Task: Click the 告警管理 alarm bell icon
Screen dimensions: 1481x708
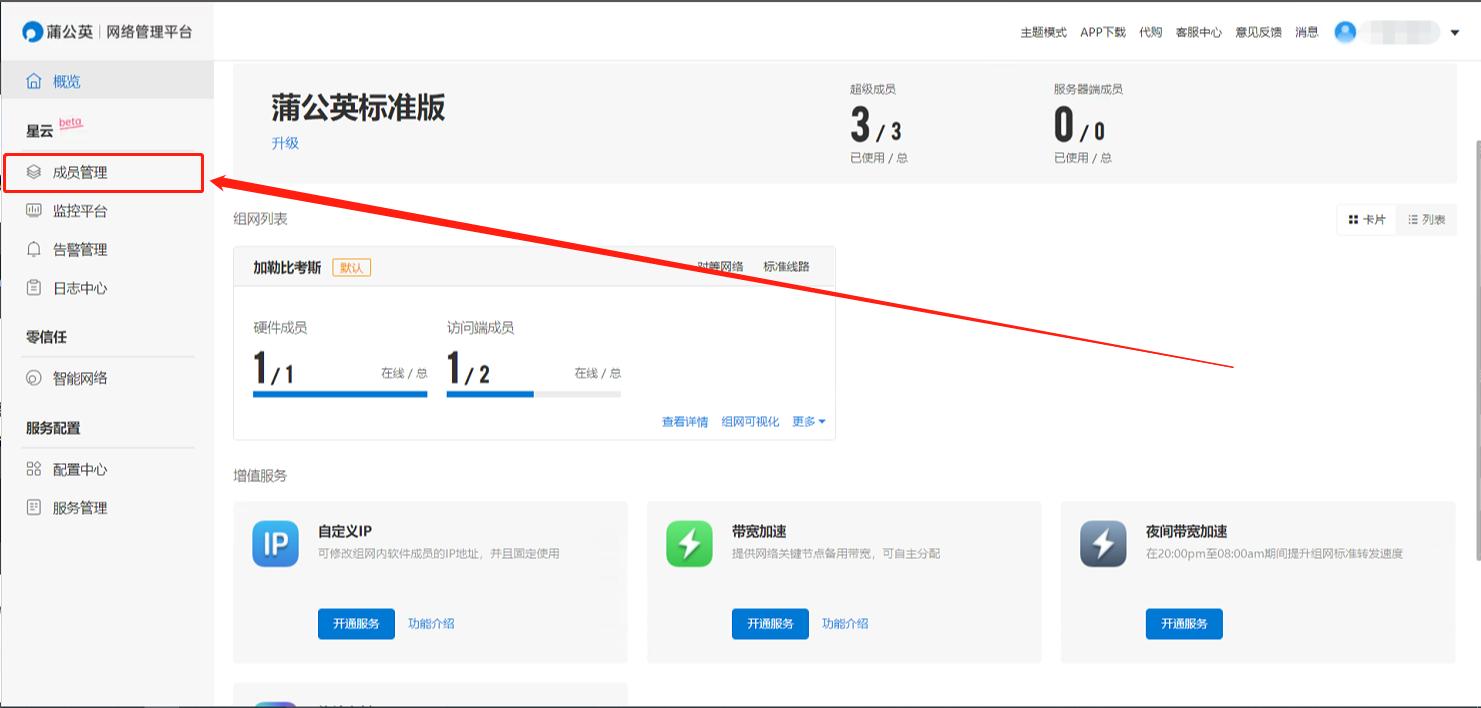Action: [36, 249]
